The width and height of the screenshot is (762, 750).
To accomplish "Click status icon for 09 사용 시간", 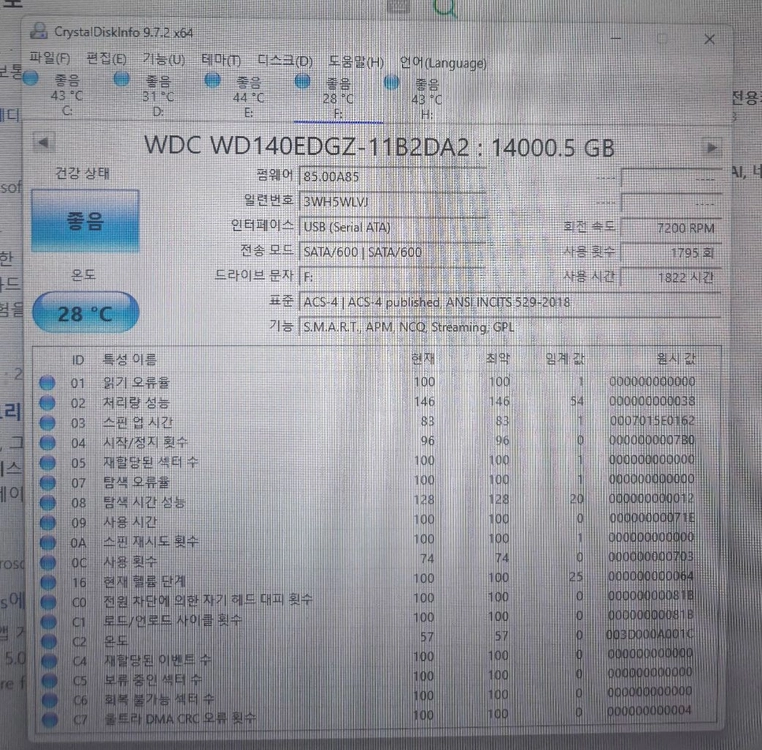I will pos(48,522).
